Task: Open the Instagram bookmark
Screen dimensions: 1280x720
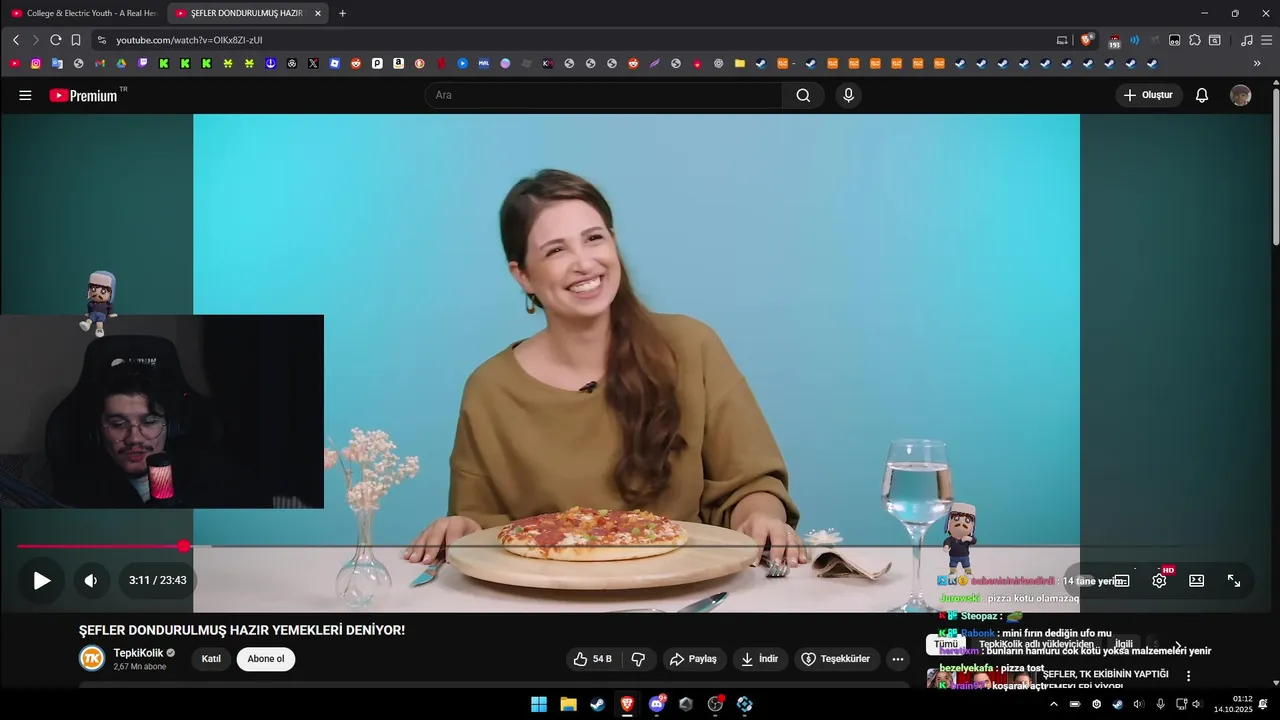Action: pos(36,63)
